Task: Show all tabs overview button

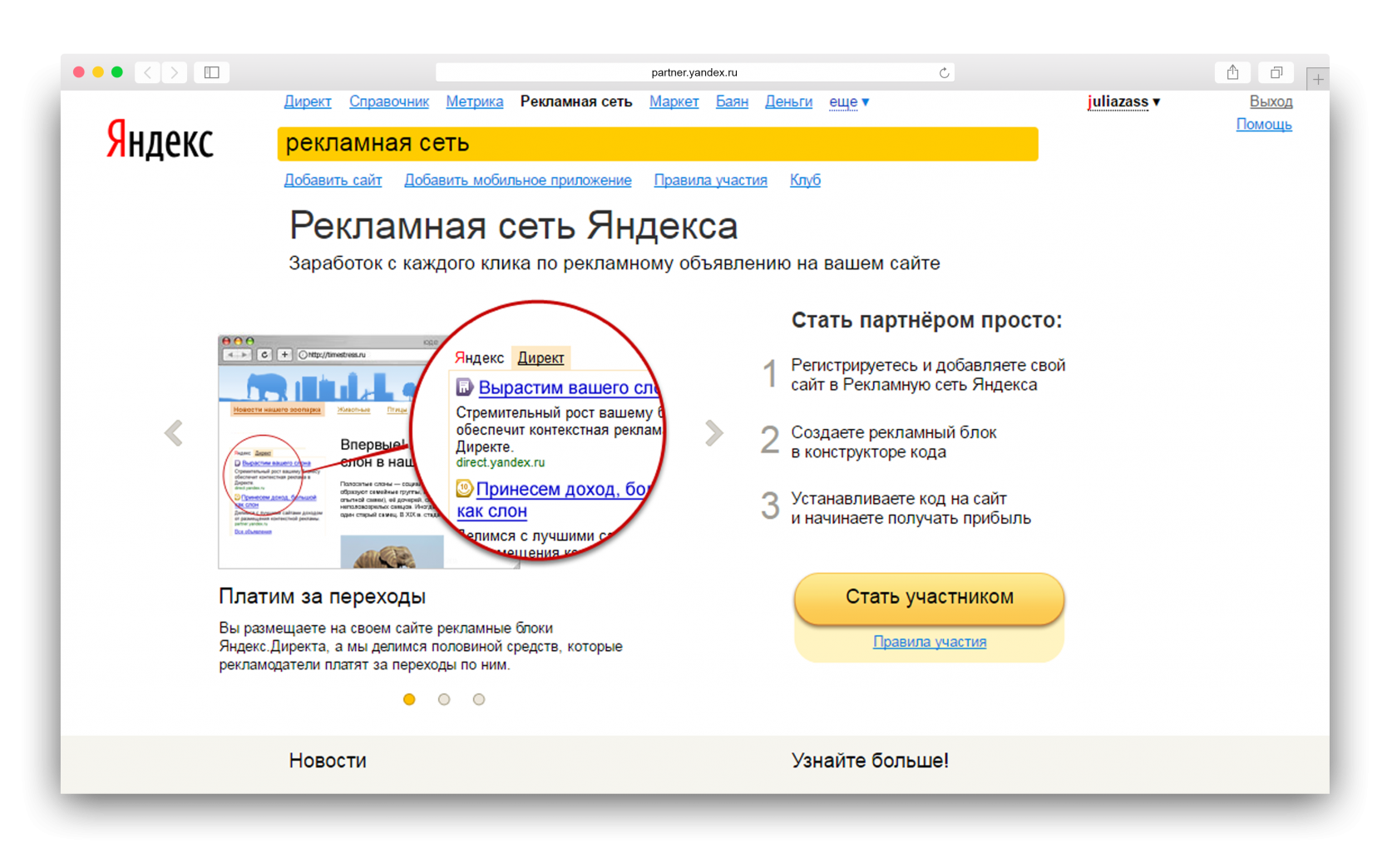Action: [x=1276, y=72]
